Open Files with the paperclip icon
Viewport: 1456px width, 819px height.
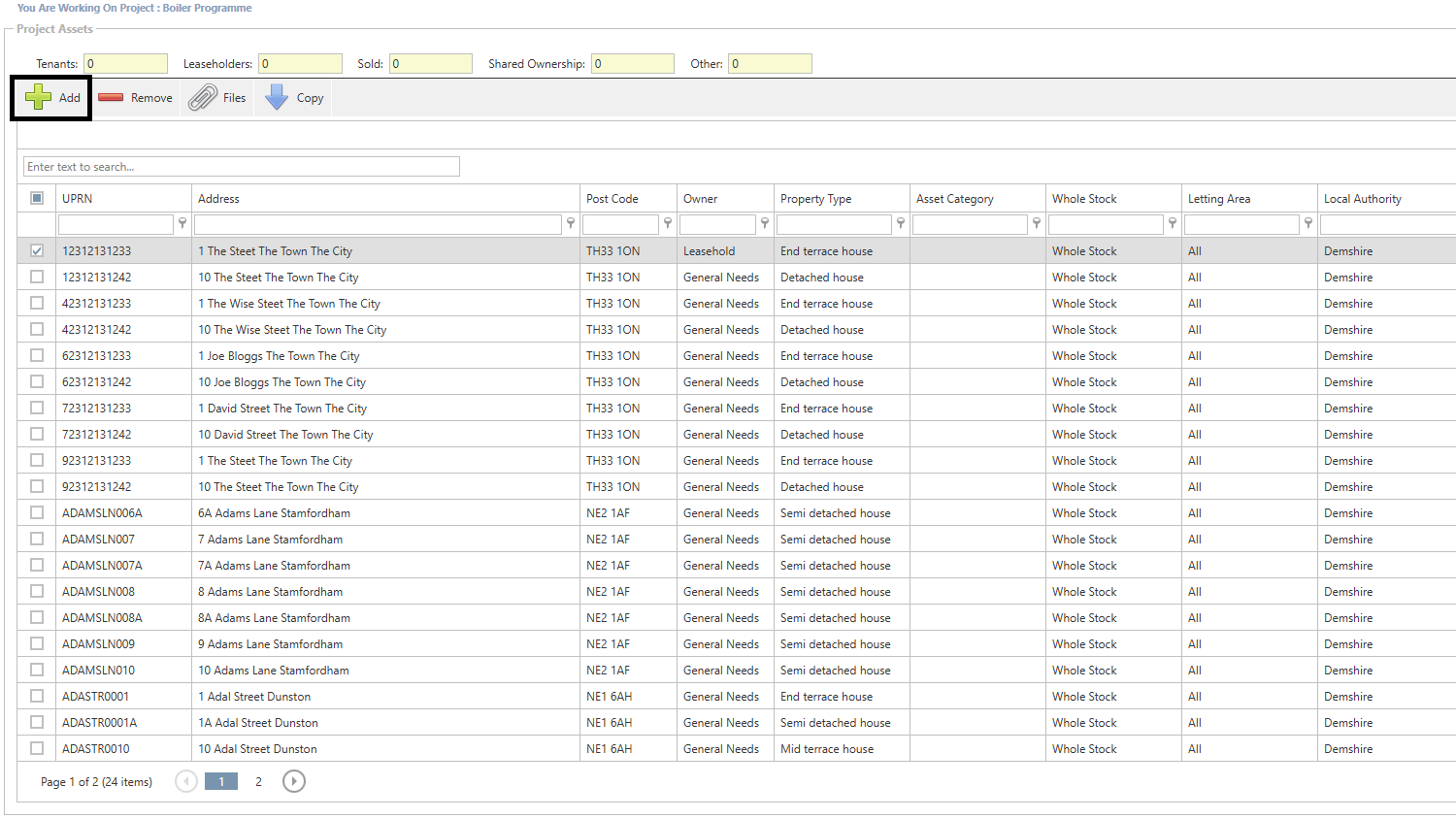[x=203, y=97]
